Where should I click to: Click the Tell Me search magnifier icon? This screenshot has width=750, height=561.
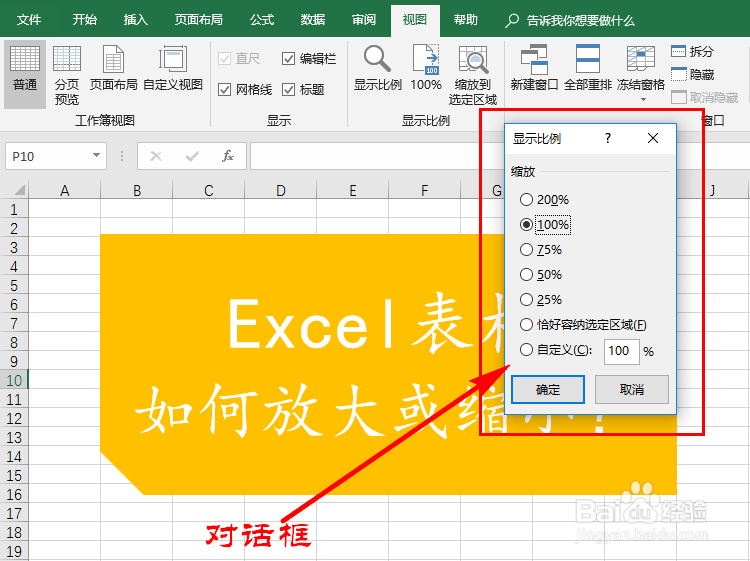tap(512, 21)
